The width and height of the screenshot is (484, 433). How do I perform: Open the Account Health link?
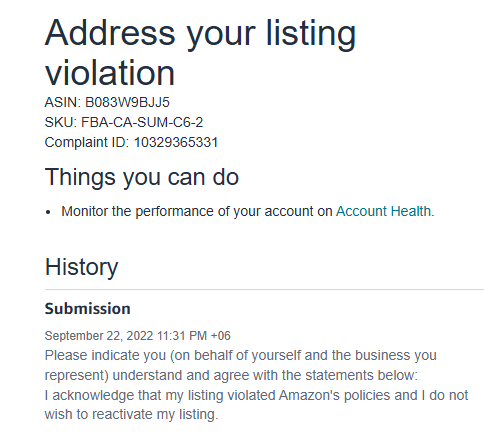point(383,211)
